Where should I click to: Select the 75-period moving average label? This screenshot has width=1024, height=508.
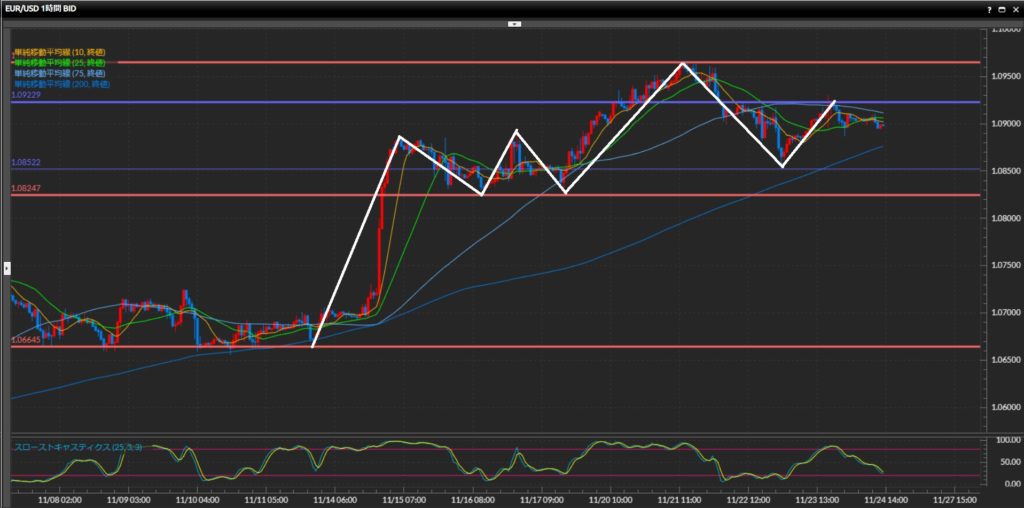pos(59,74)
